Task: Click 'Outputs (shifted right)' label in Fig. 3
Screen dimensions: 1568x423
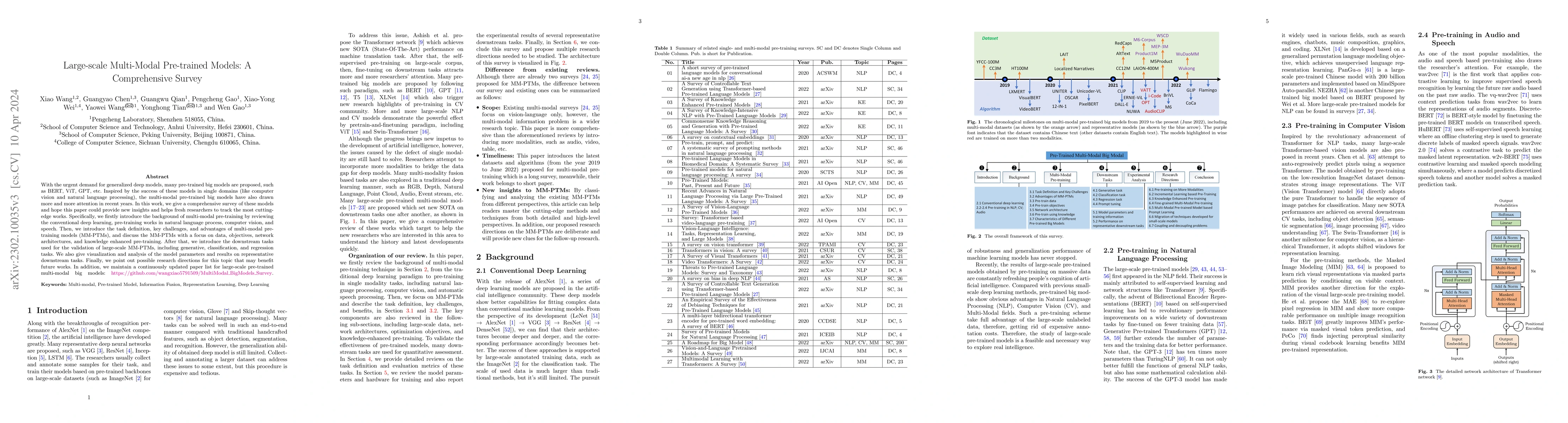Action: tap(1506, 360)
